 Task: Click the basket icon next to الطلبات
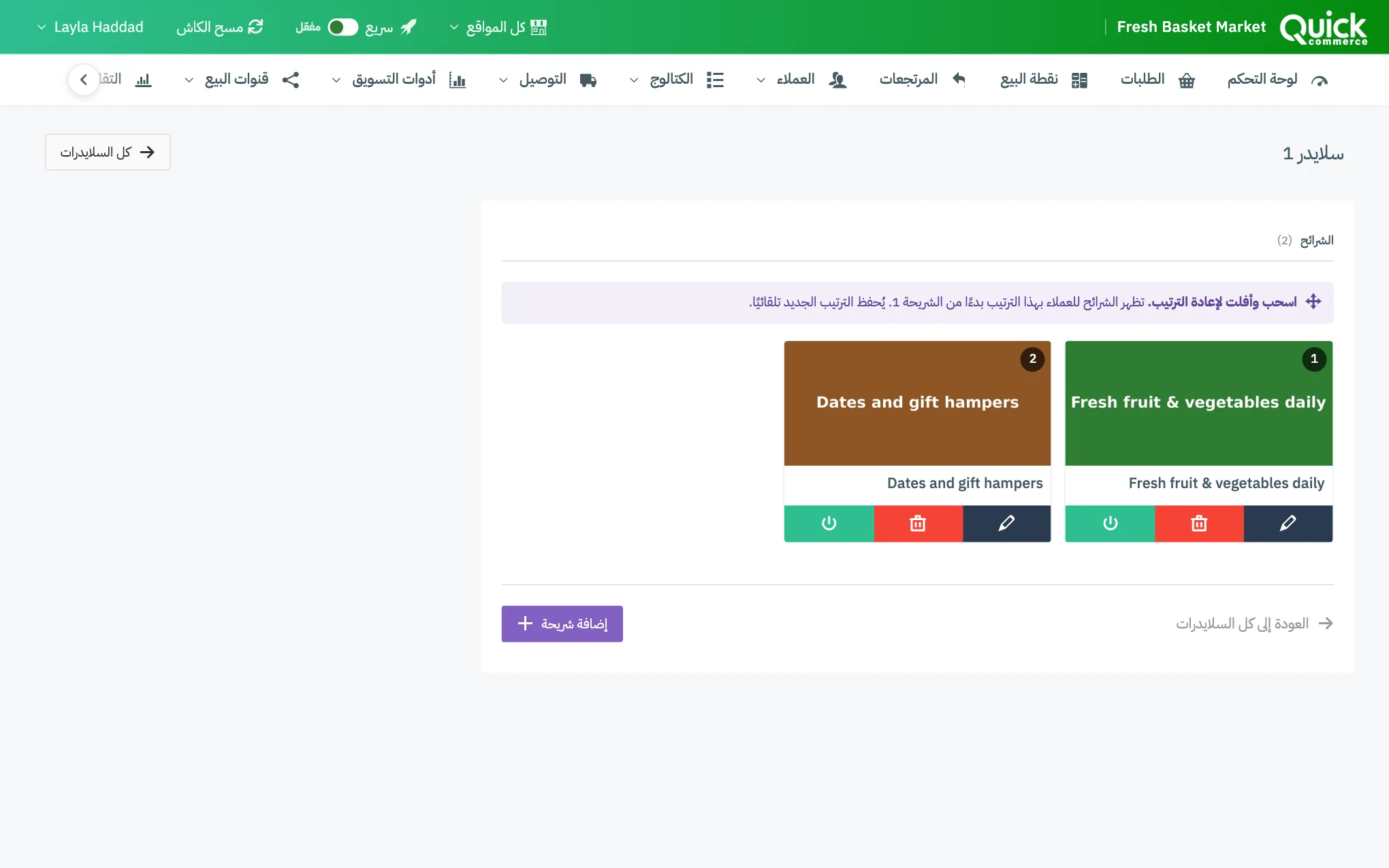1187,80
